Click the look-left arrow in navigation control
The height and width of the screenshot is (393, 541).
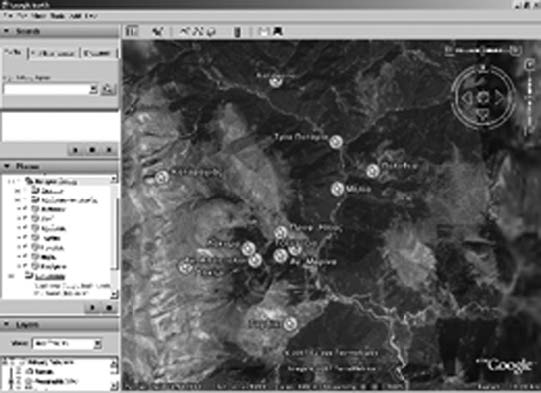pos(468,98)
